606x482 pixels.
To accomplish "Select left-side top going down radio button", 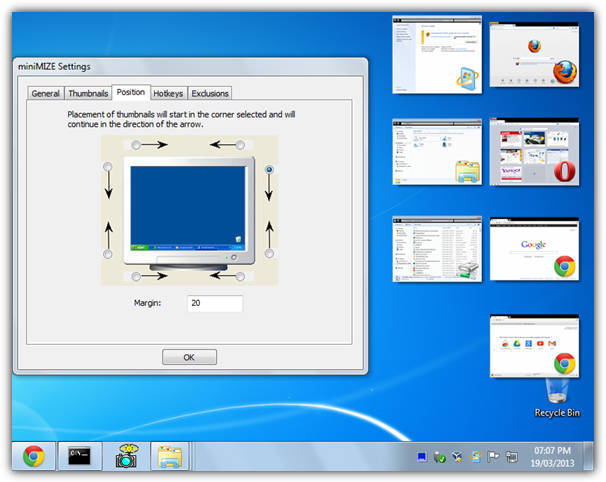I will tap(108, 167).
